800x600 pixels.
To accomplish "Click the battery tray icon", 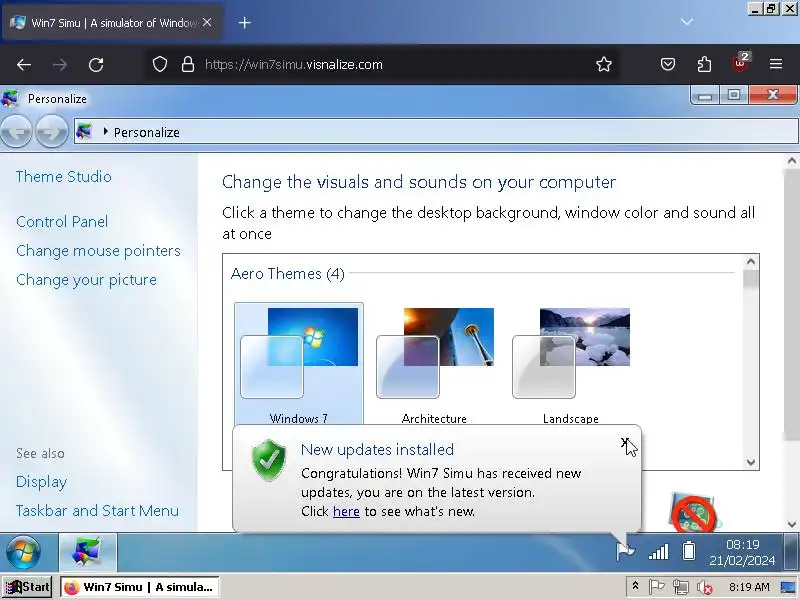I will coord(689,551).
